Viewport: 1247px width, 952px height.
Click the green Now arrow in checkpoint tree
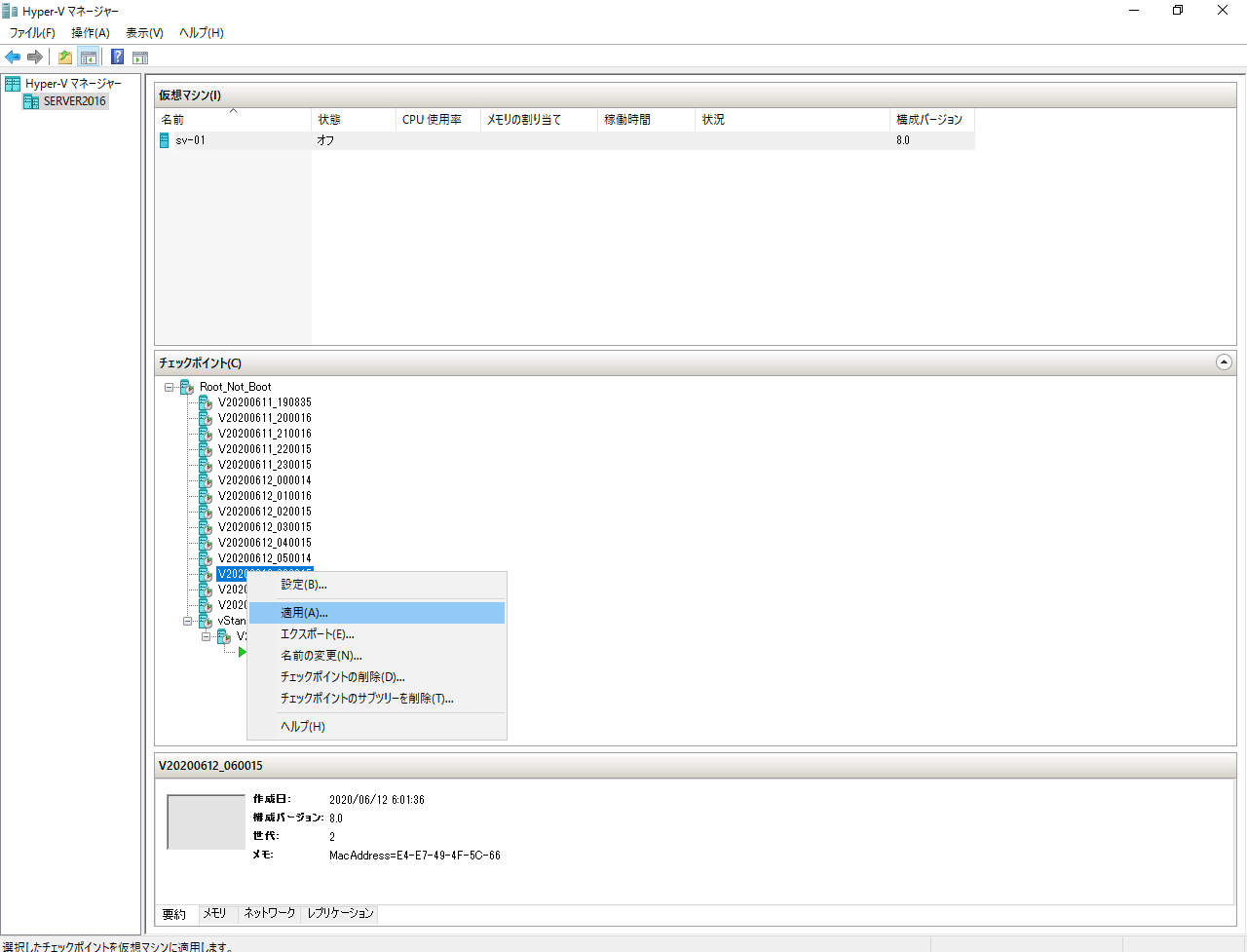[243, 652]
